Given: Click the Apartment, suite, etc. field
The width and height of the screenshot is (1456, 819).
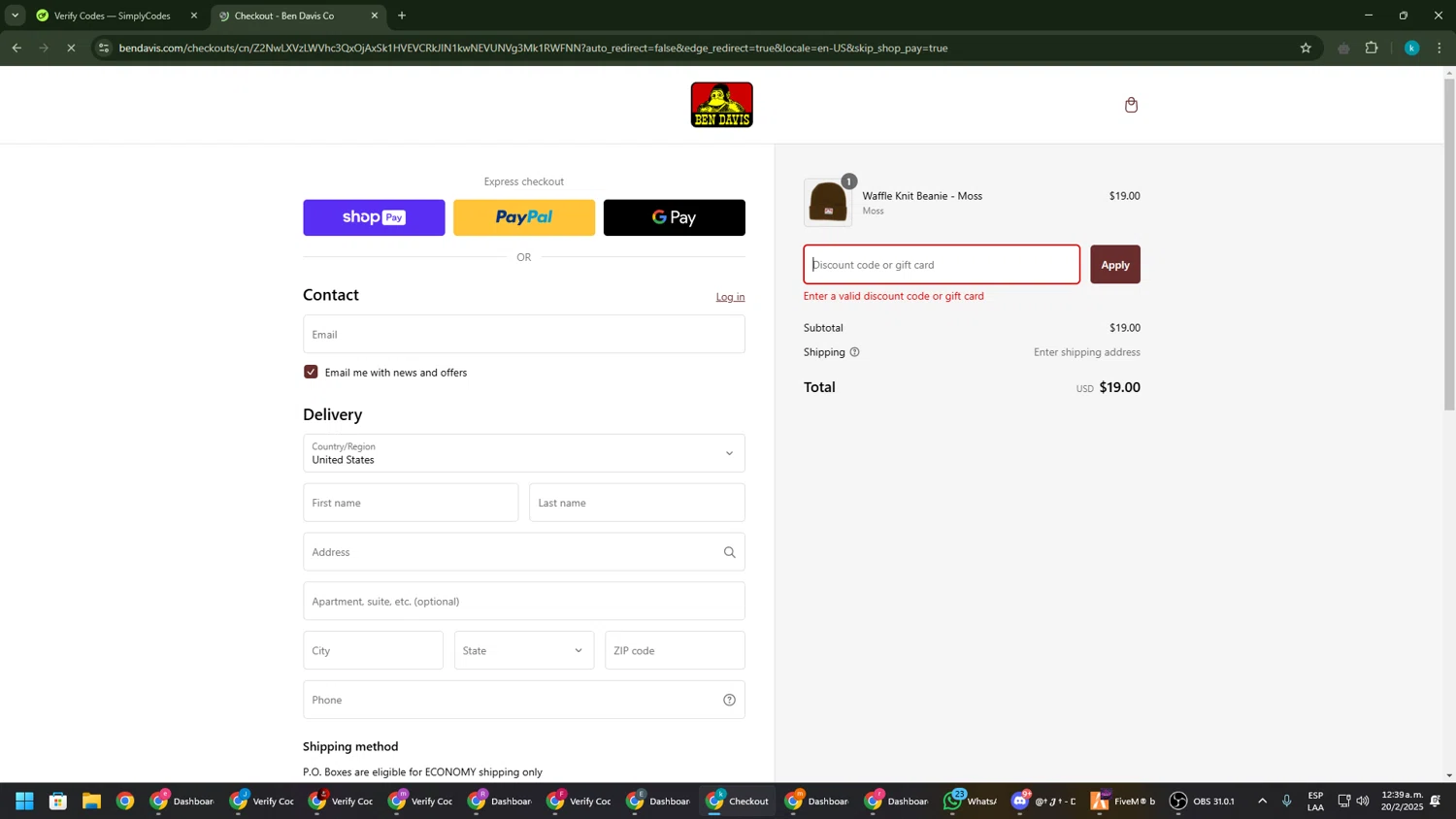Looking at the screenshot, I should (x=524, y=601).
